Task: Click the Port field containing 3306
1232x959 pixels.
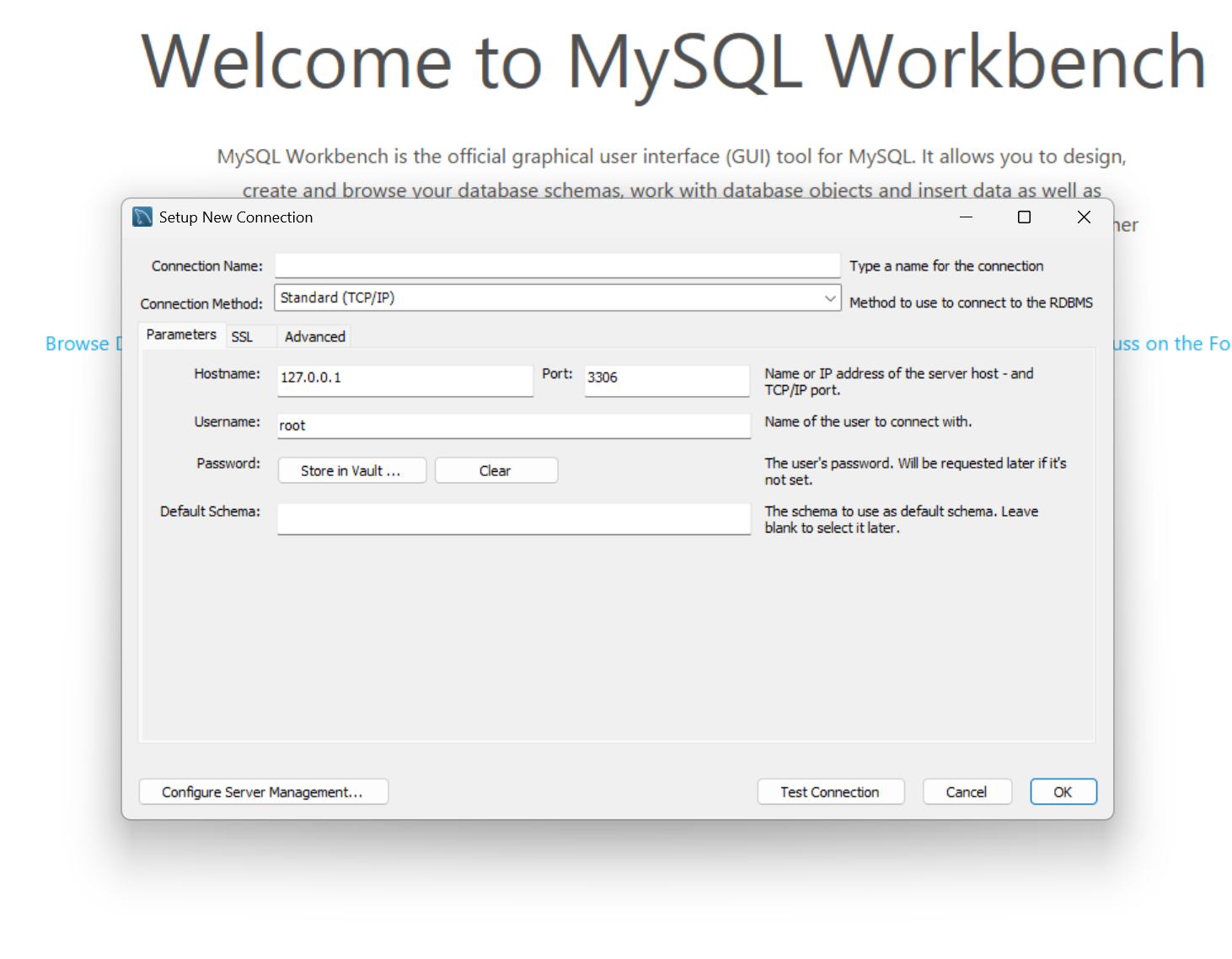Action: pyautogui.click(x=666, y=380)
